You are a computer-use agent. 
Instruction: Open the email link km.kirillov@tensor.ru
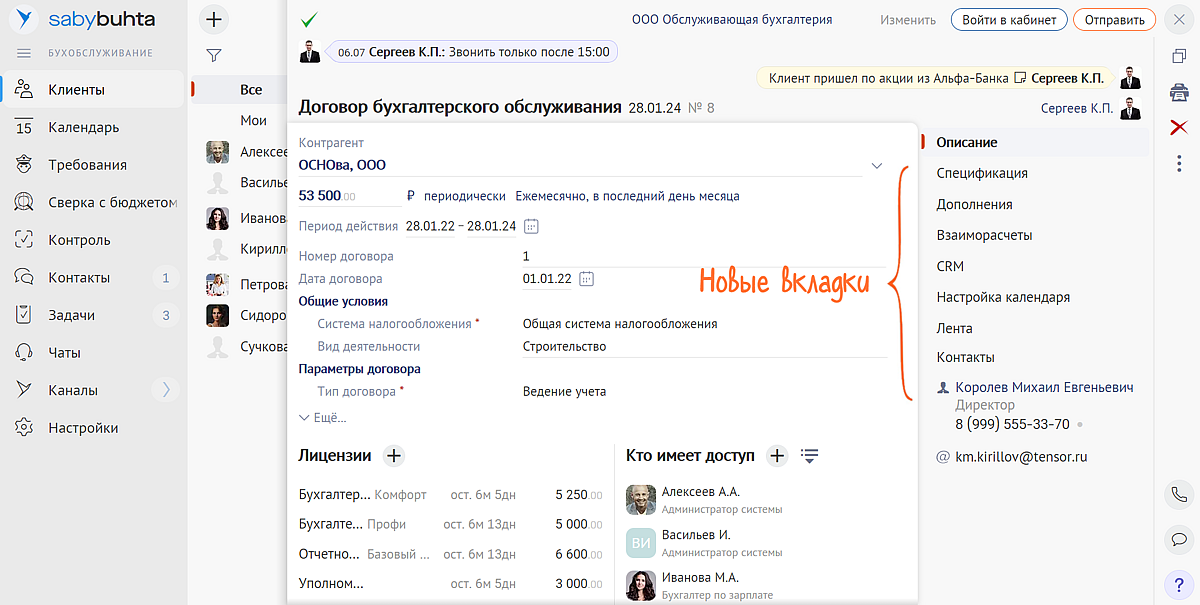(x=1020, y=457)
